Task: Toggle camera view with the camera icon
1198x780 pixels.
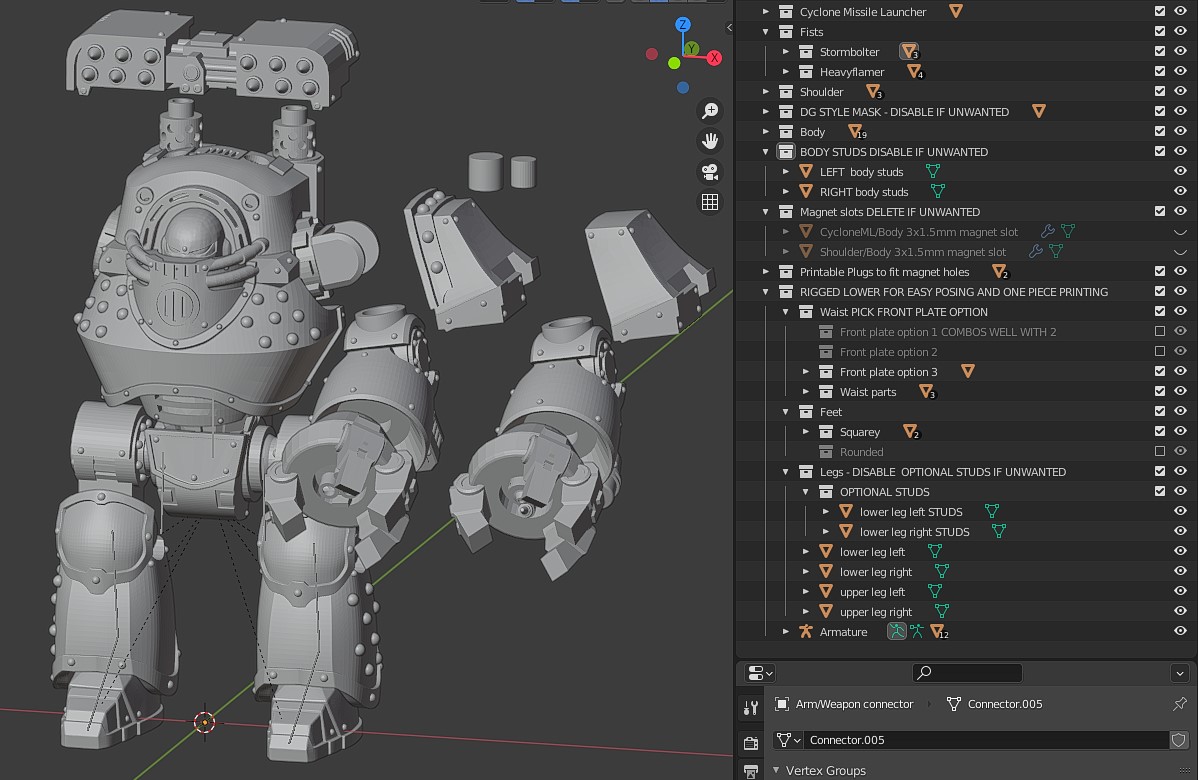Action: [x=710, y=171]
